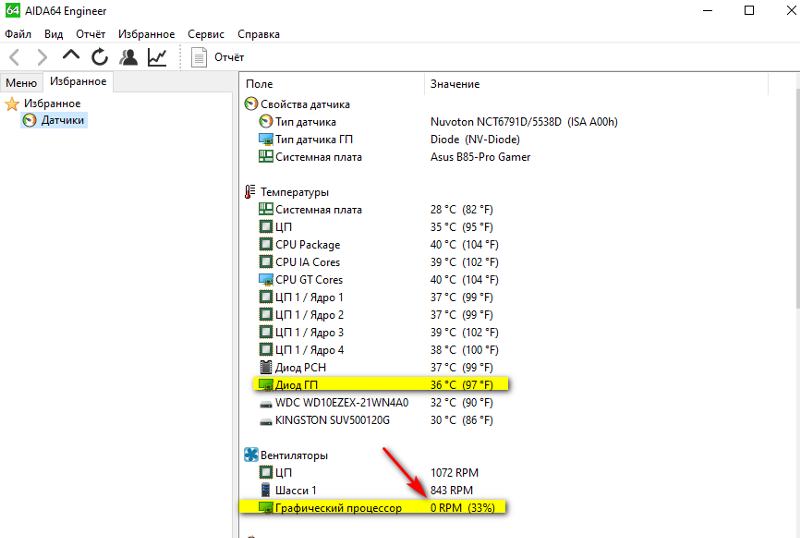Open the graph chart toolbar icon

click(157, 57)
